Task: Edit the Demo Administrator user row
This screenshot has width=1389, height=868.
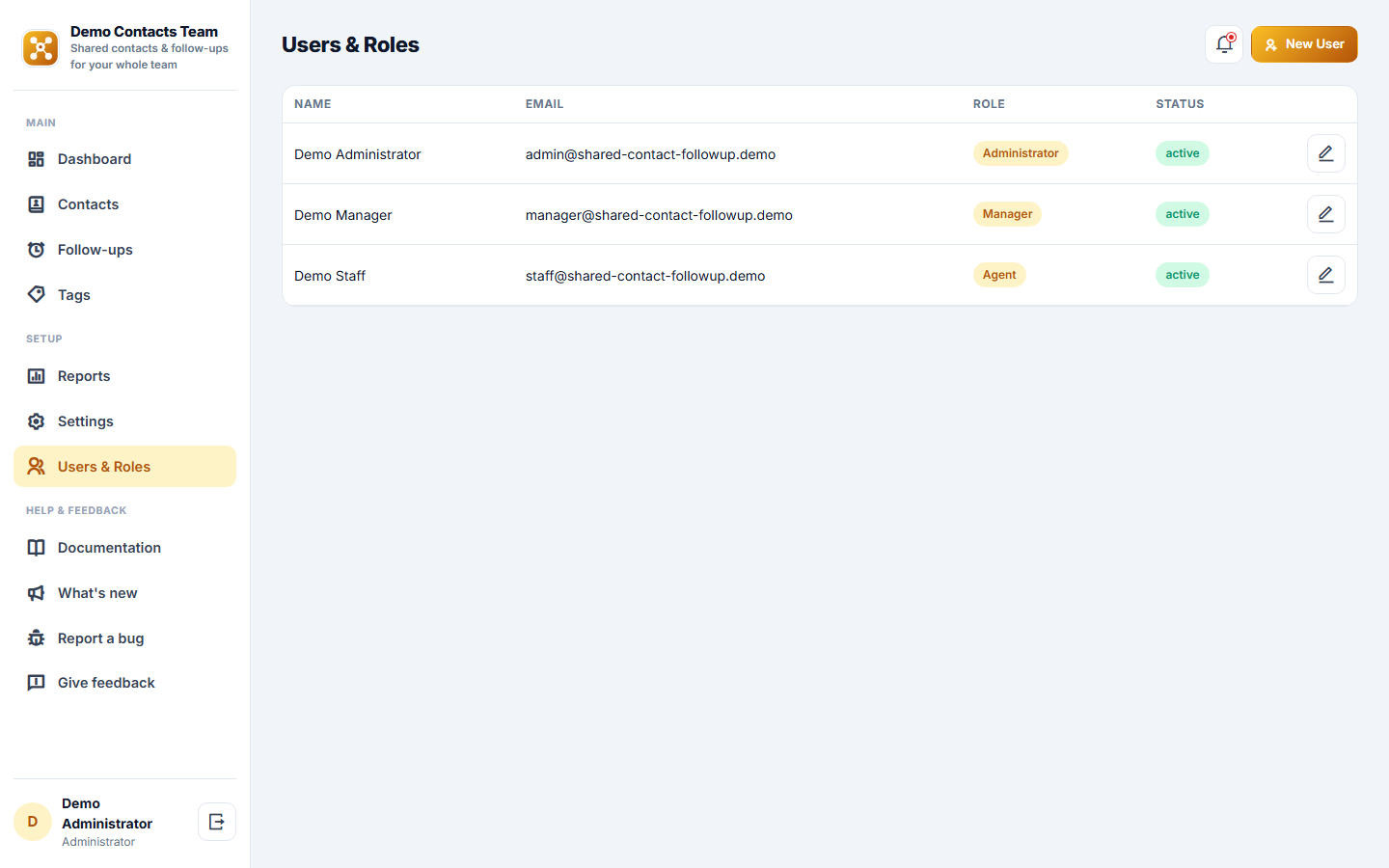Action: coord(1326,153)
